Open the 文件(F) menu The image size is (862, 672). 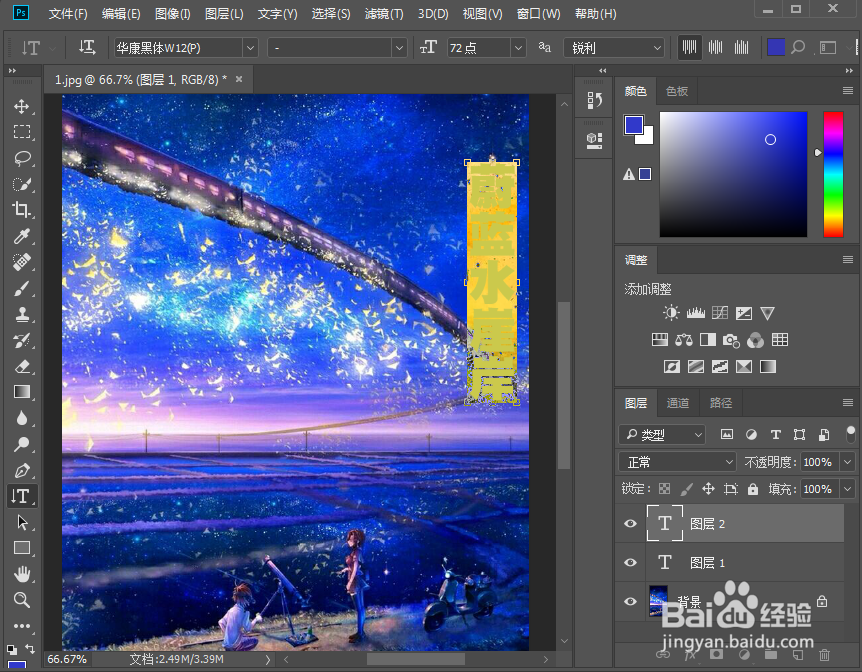(68, 14)
